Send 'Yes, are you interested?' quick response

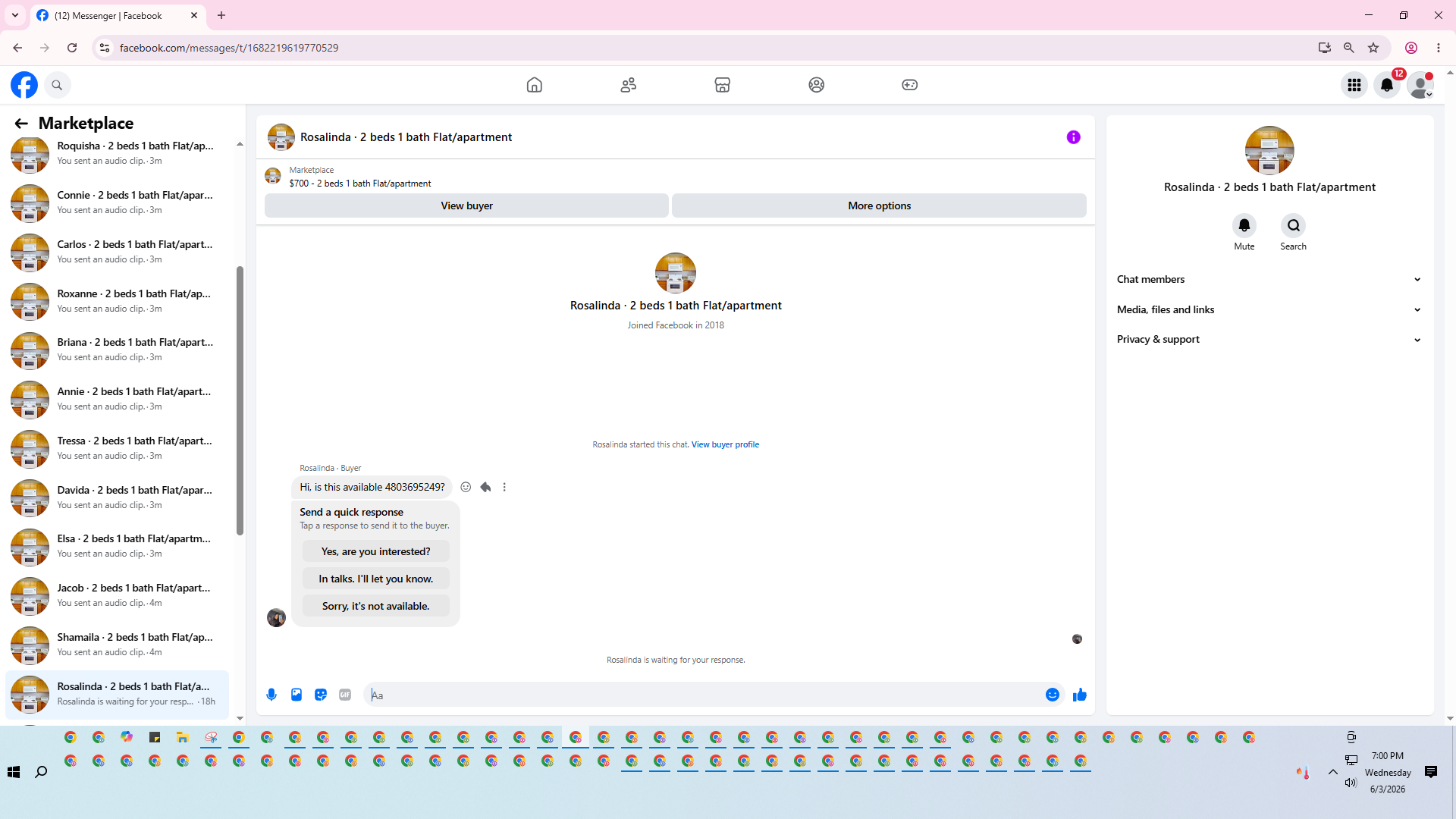pos(375,551)
